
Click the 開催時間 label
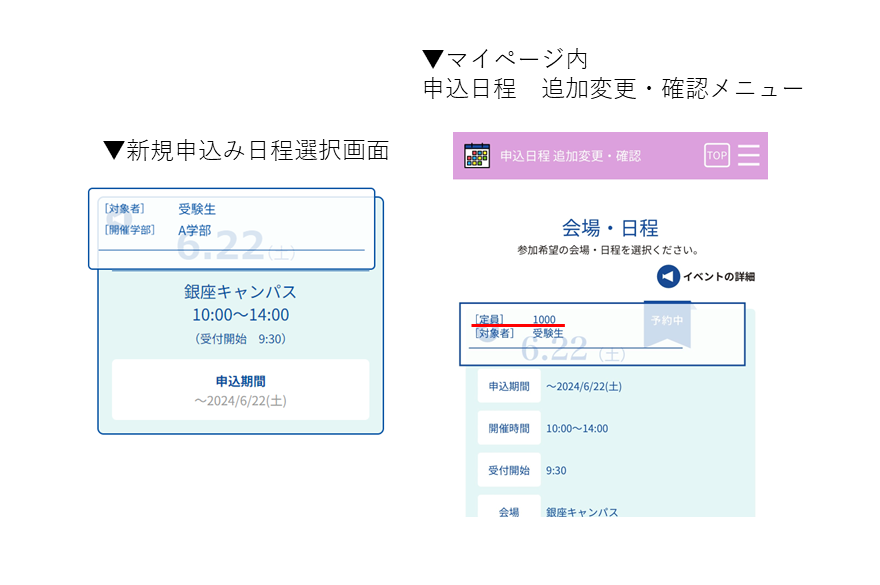pyautogui.click(x=509, y=428)
